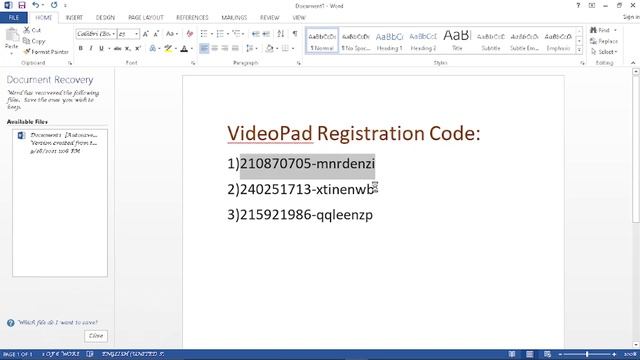Toggle italic formatting
Screen dimensions: 640x360
(91, 49)
